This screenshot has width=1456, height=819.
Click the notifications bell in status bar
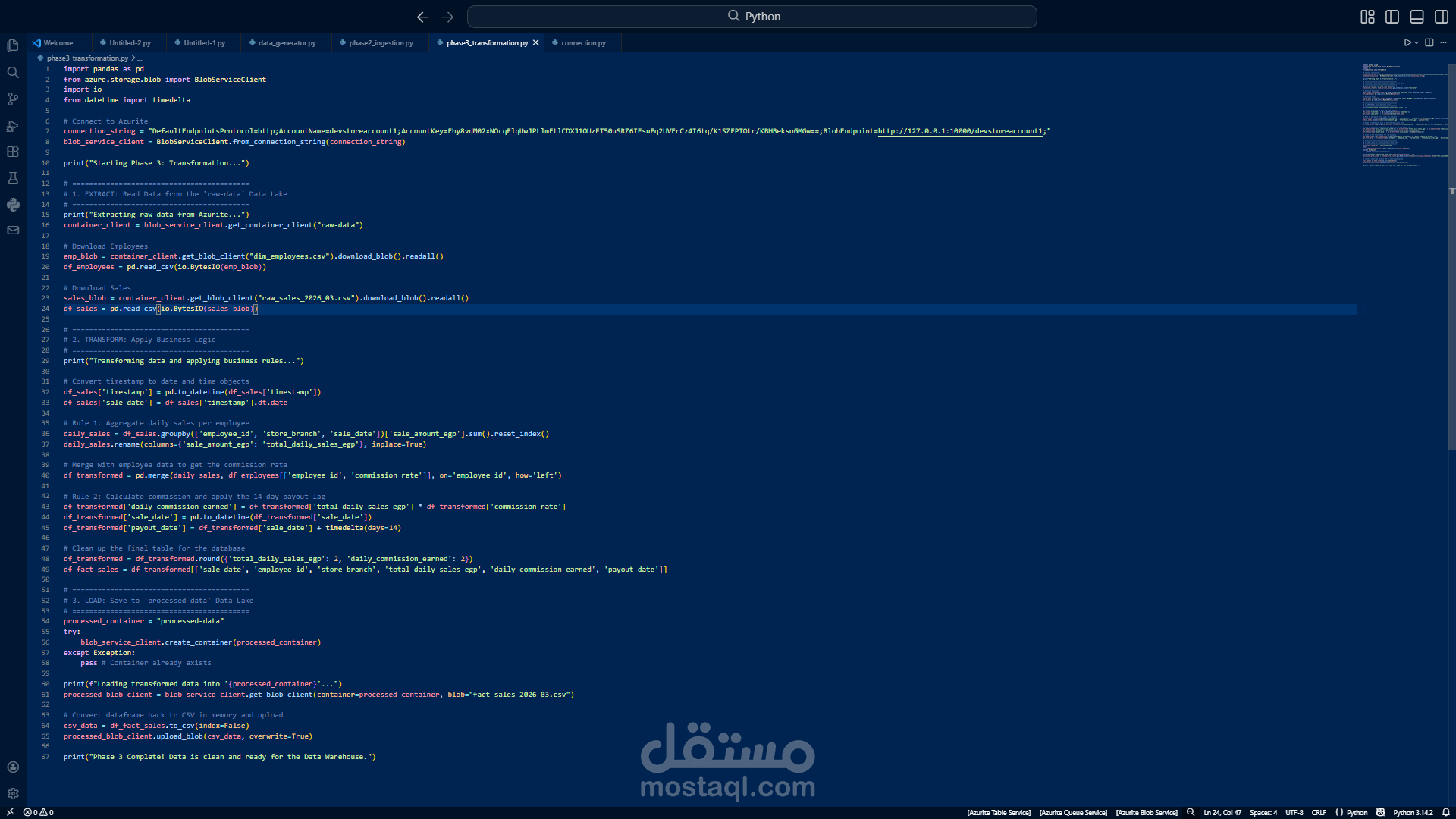point(1445,812)
